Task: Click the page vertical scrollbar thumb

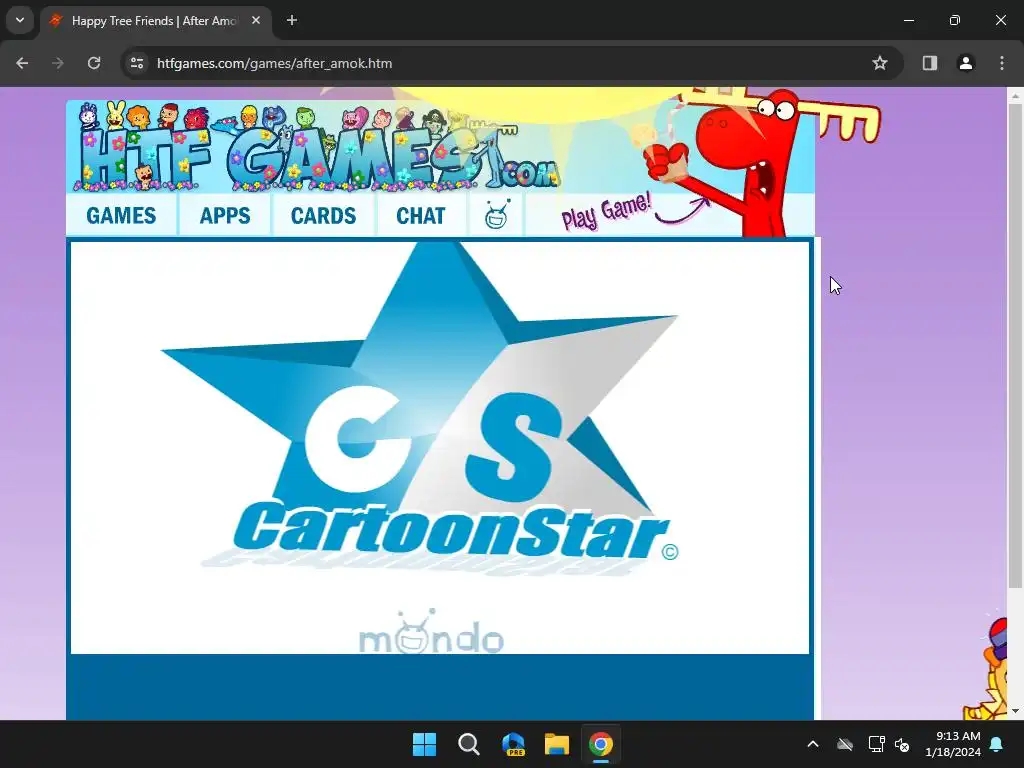Action: [1015, 346]
